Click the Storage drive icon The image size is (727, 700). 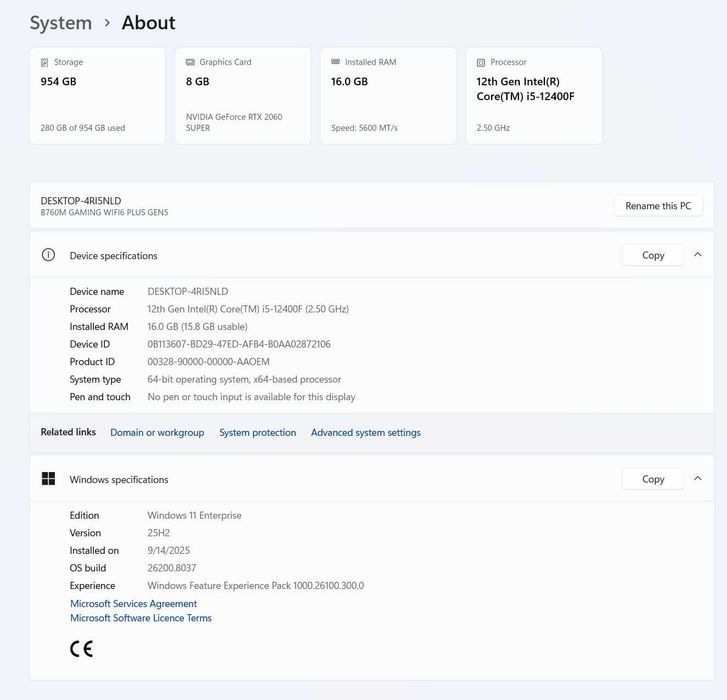point(45,62)
